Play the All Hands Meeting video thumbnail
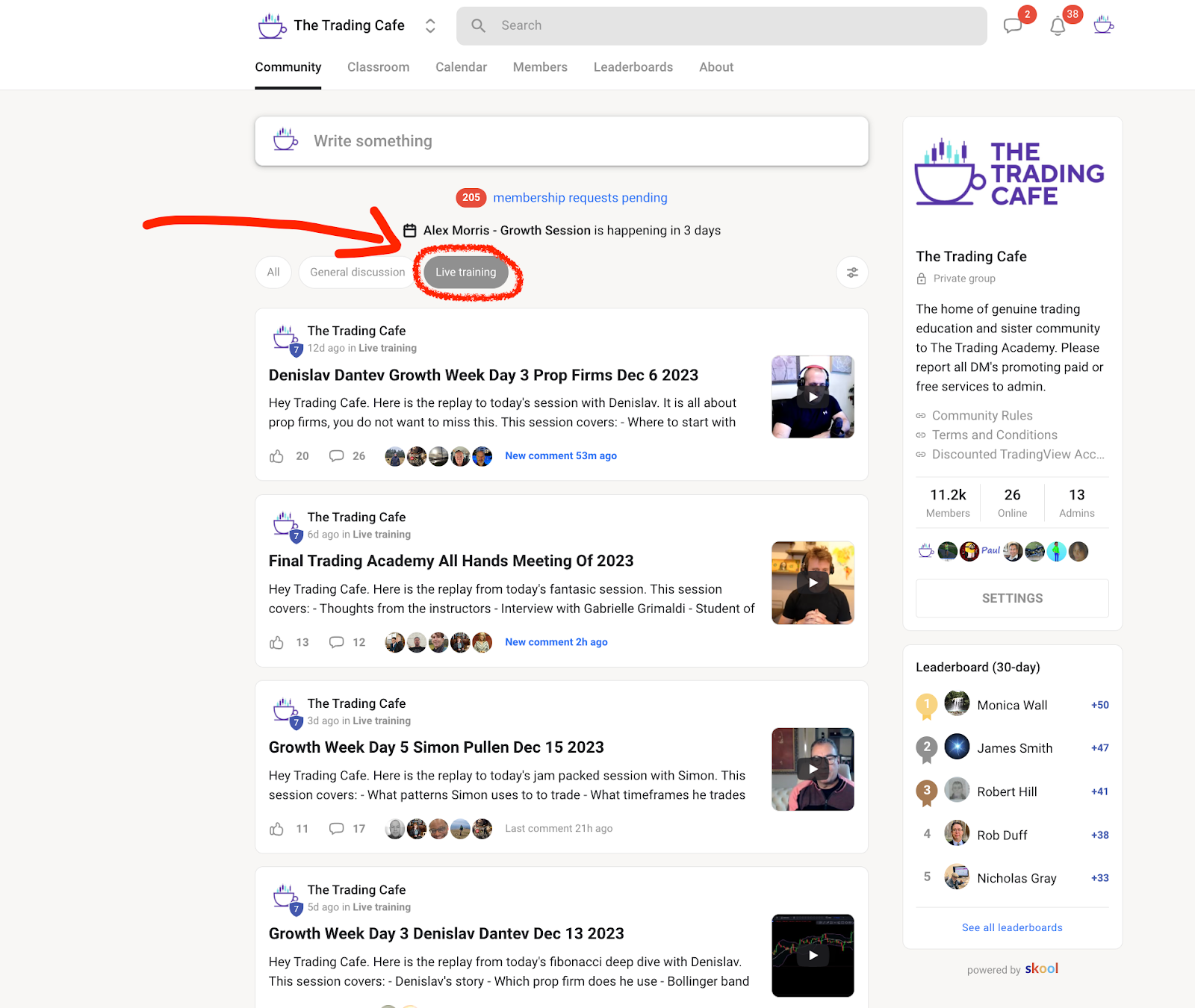This screenshot has width=1195, height=1008. tap(813, 583)
